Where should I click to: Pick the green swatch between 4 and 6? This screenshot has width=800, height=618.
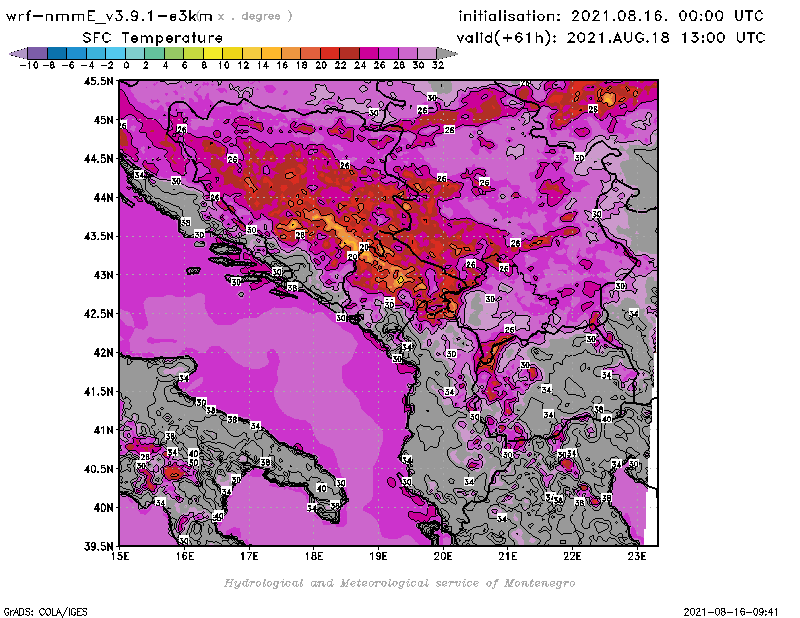174,53
